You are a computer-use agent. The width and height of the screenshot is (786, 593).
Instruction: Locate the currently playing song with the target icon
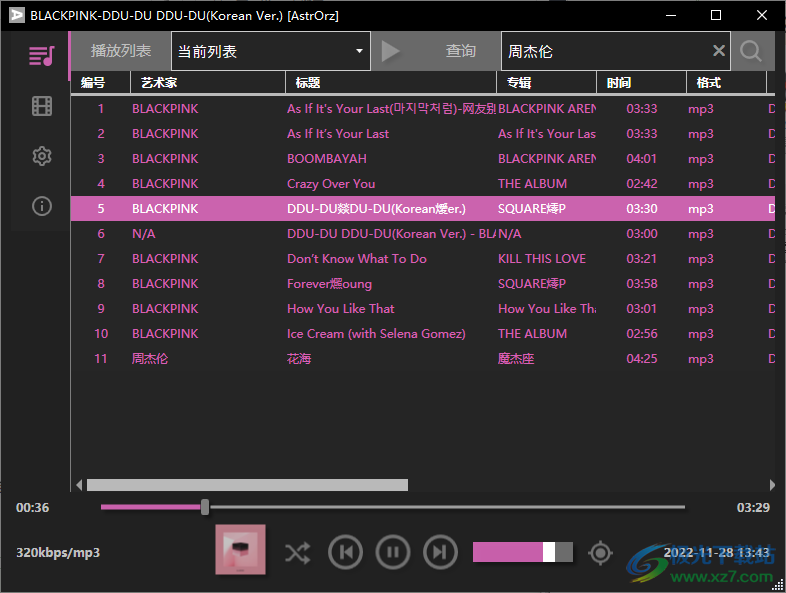(601, 553)
